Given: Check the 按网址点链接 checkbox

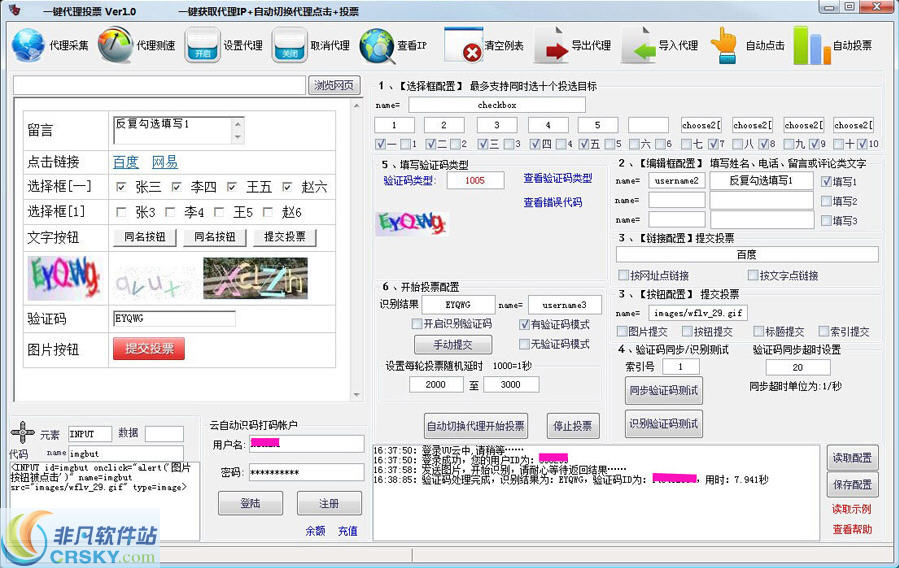Looking at the screenshot, I should click(623, 275).
